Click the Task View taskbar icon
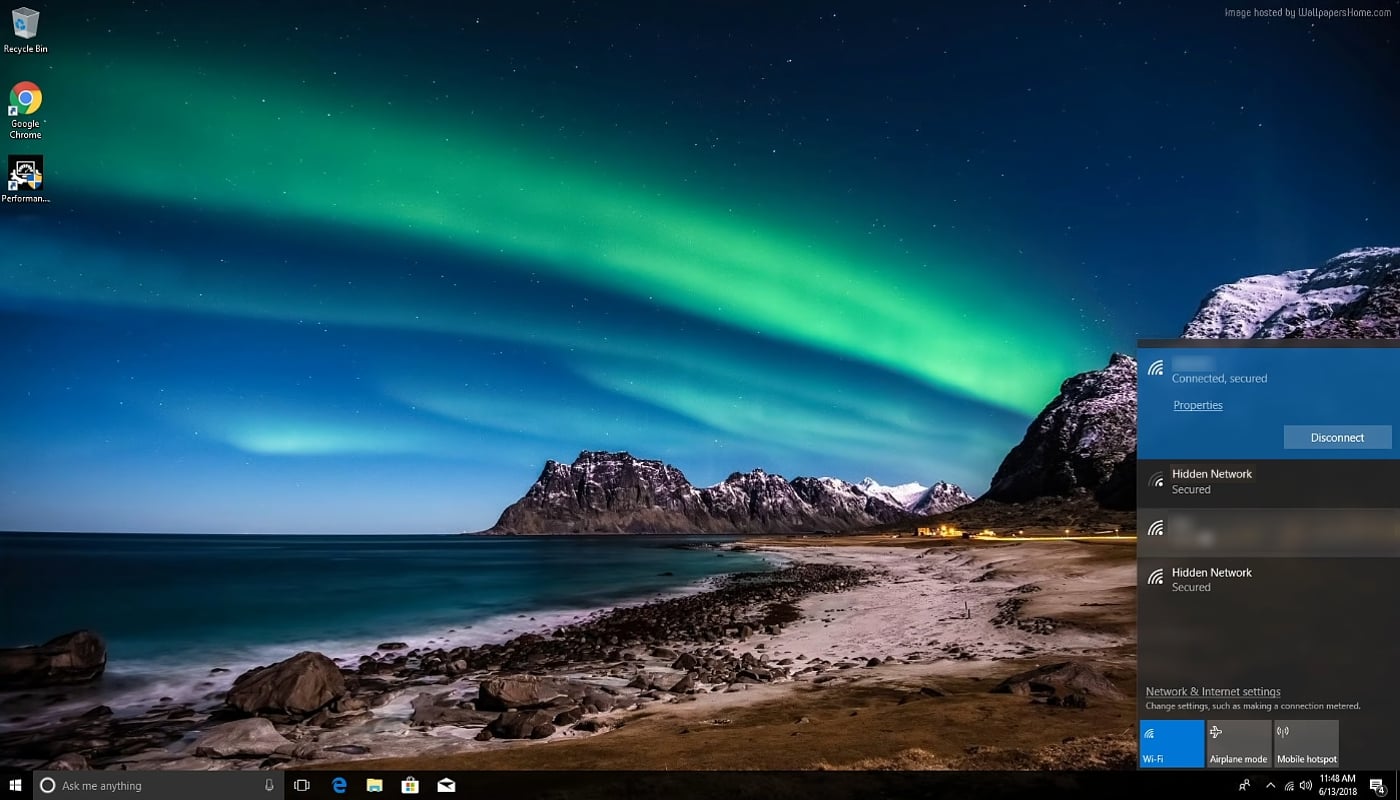The image size is (1400, 800). pyautogui.click(x=301, y=785)
